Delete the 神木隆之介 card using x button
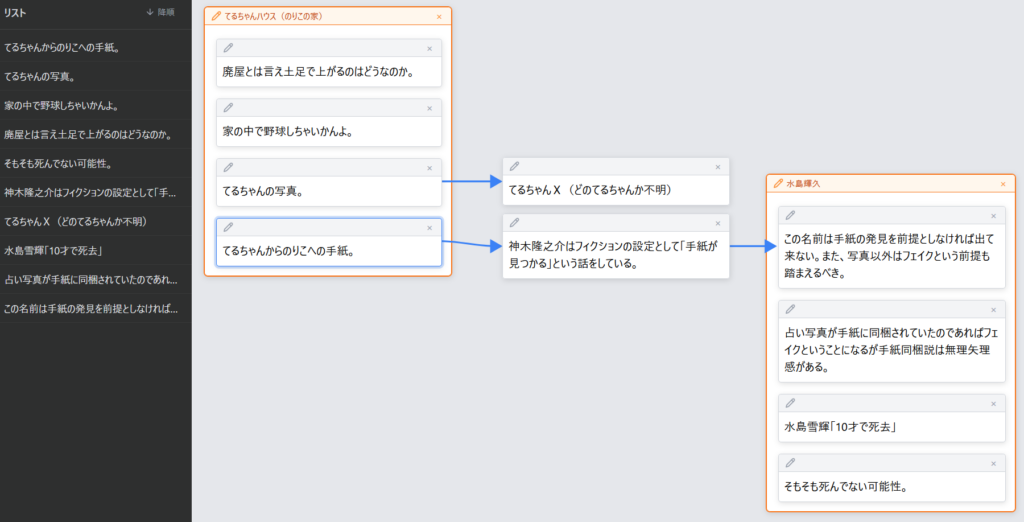This screenshot has width=1024, height=522. pos(717,223)
